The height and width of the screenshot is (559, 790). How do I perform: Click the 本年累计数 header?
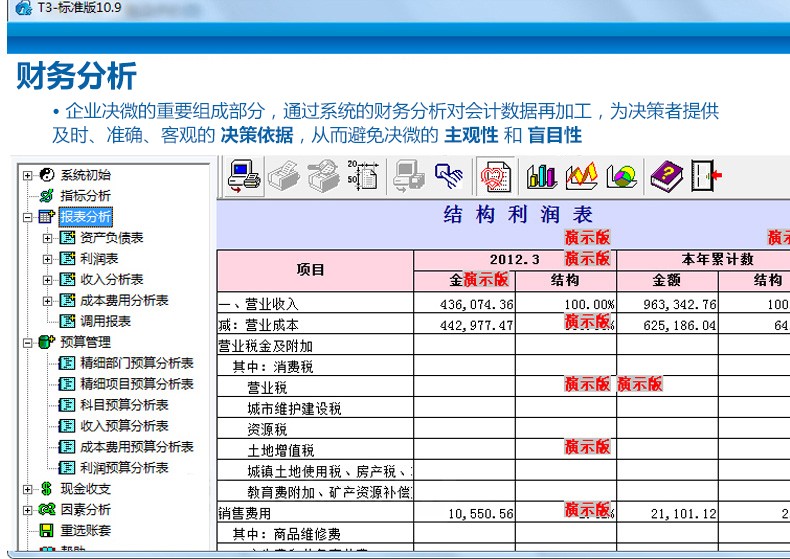(717, 260)
